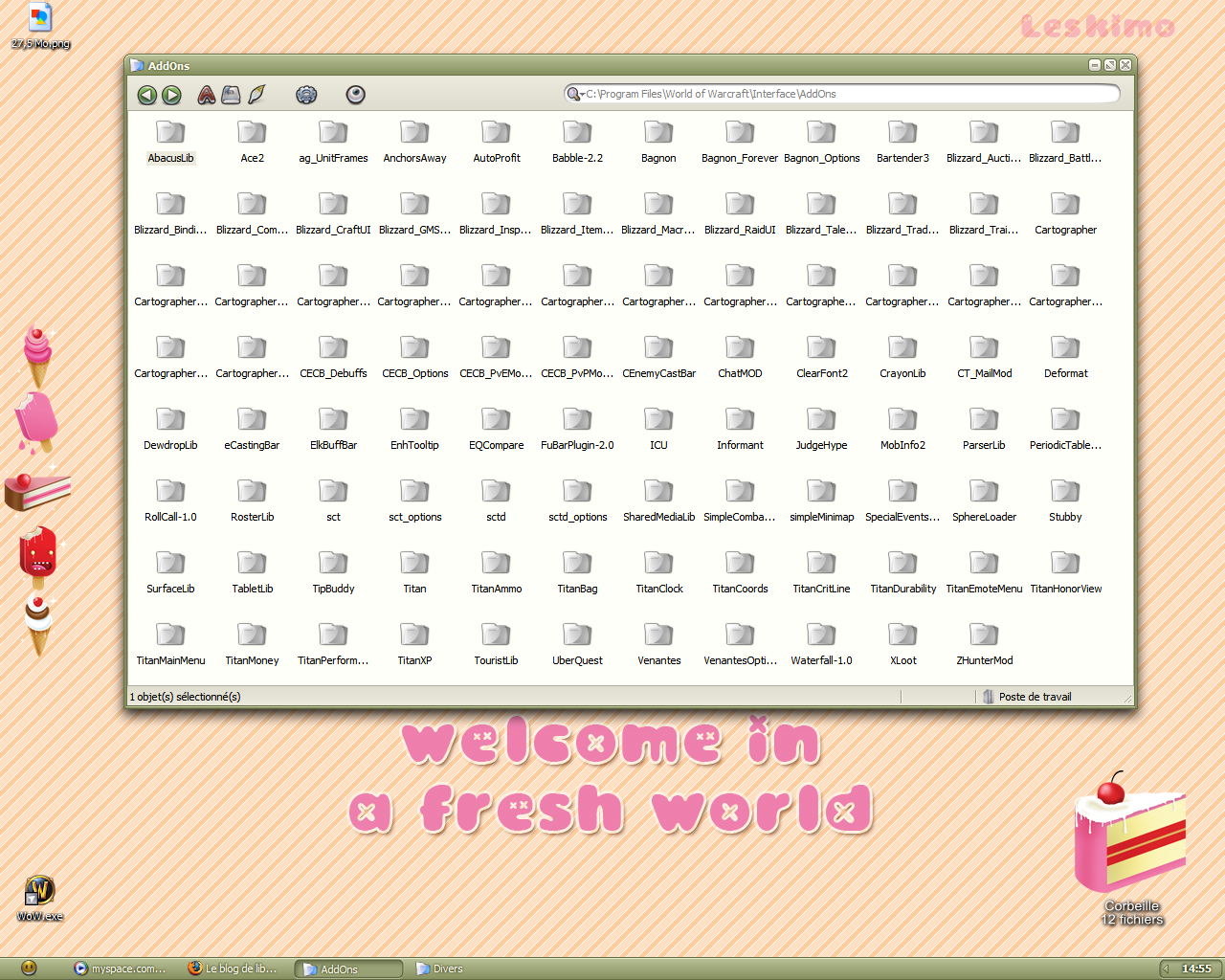Select the AutoProfit folder

click(496, 143)
